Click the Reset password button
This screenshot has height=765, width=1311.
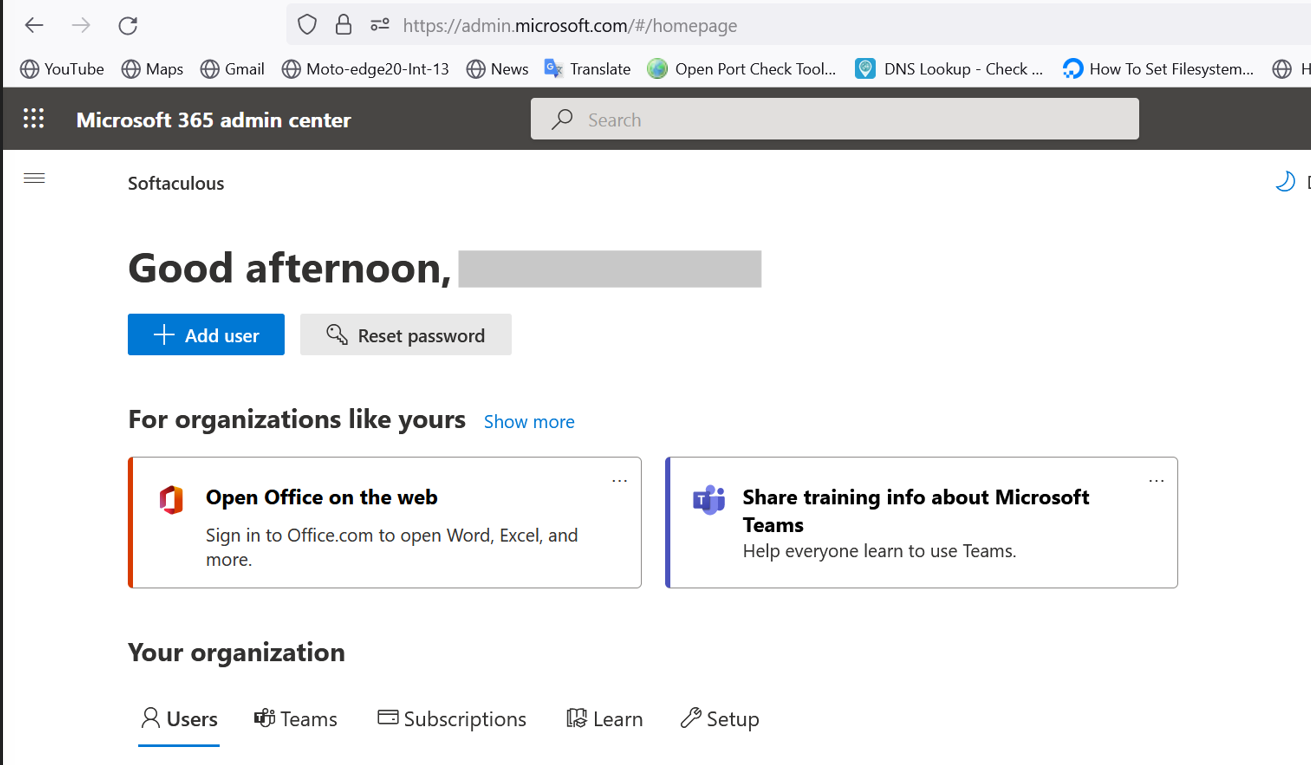click(405, 335)
